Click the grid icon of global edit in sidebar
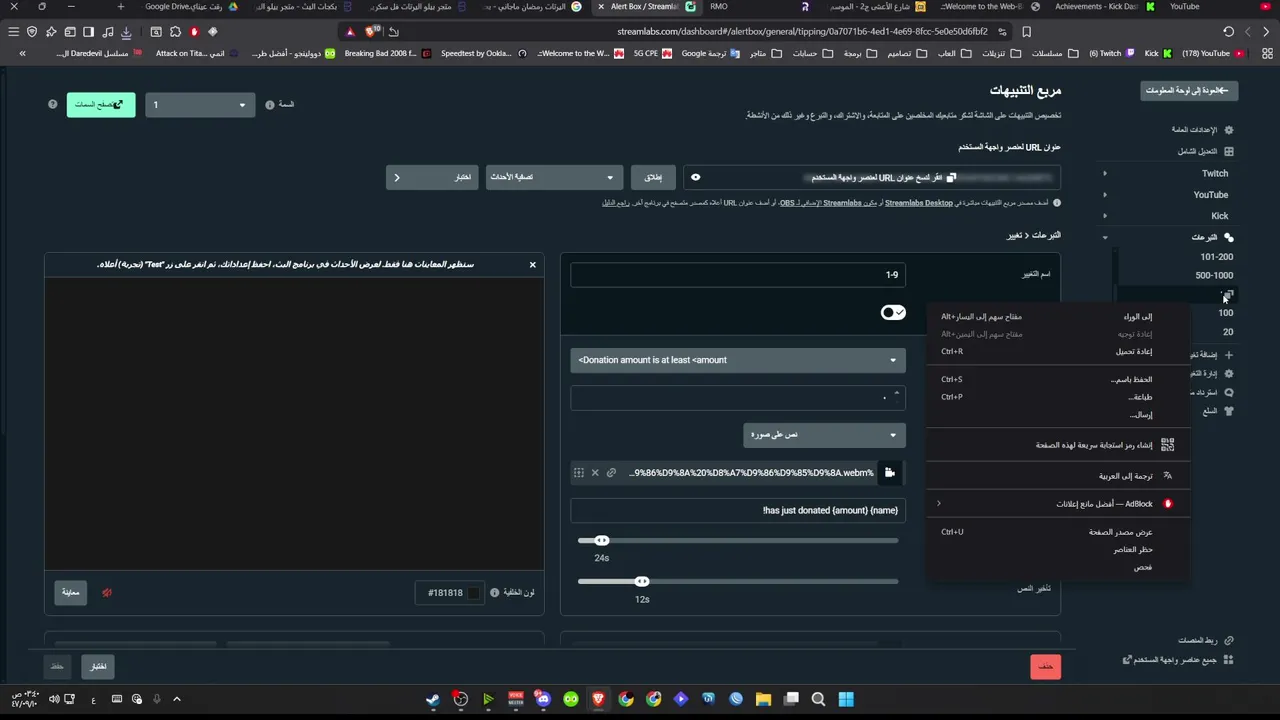This screenshot has height=720, width=1280. coord(1229,152)
